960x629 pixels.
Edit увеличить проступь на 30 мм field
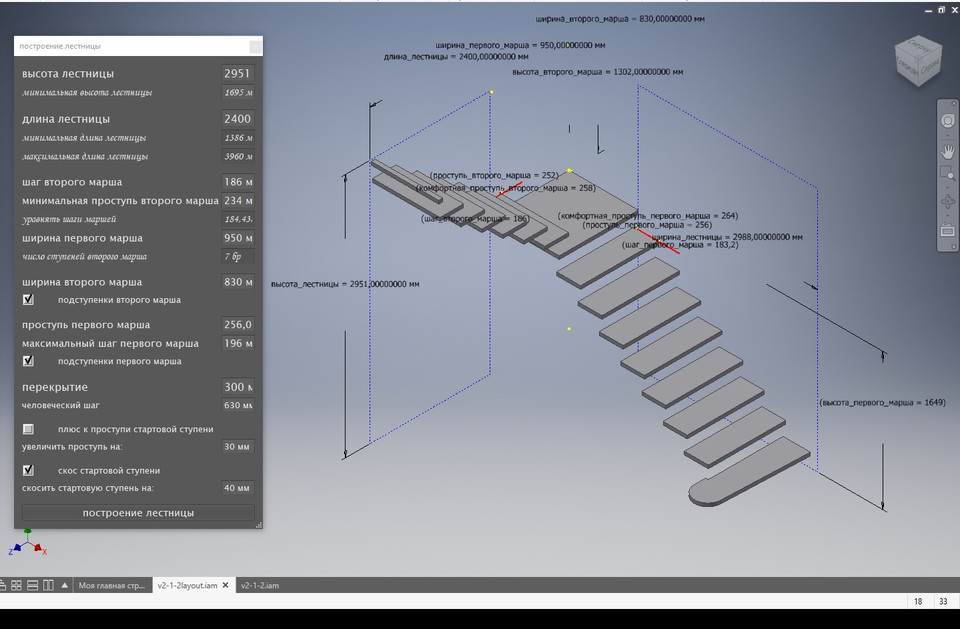click(236, 447)
